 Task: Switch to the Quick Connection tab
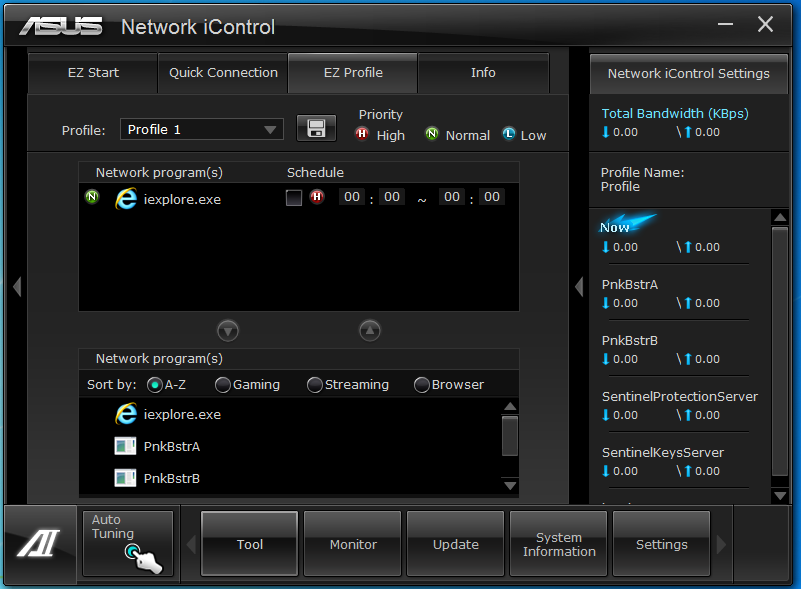point(223,73)
